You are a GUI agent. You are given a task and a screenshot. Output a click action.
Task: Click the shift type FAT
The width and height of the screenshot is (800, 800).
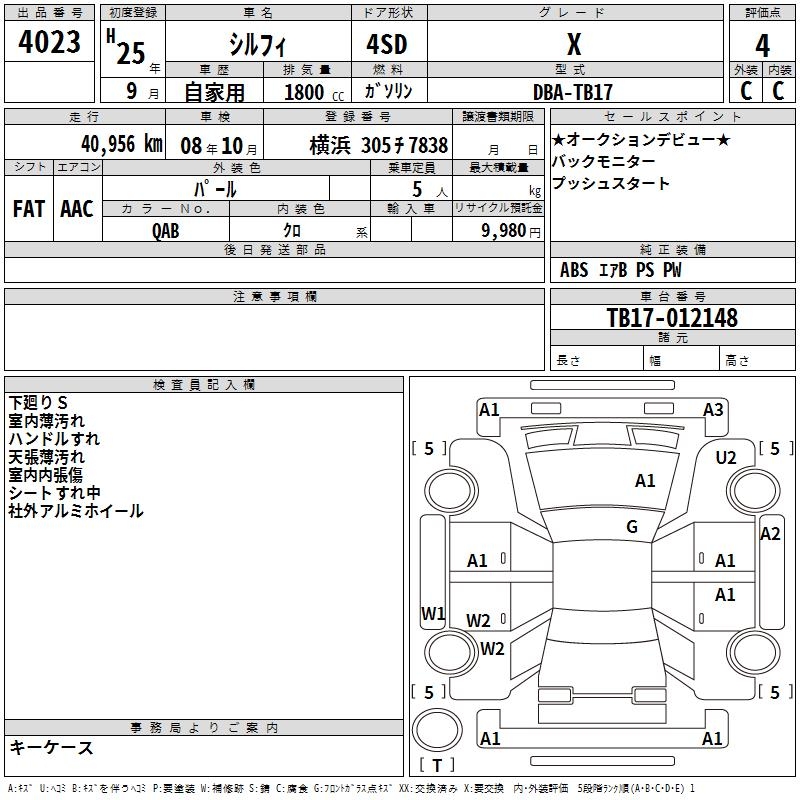pos(29,209)
